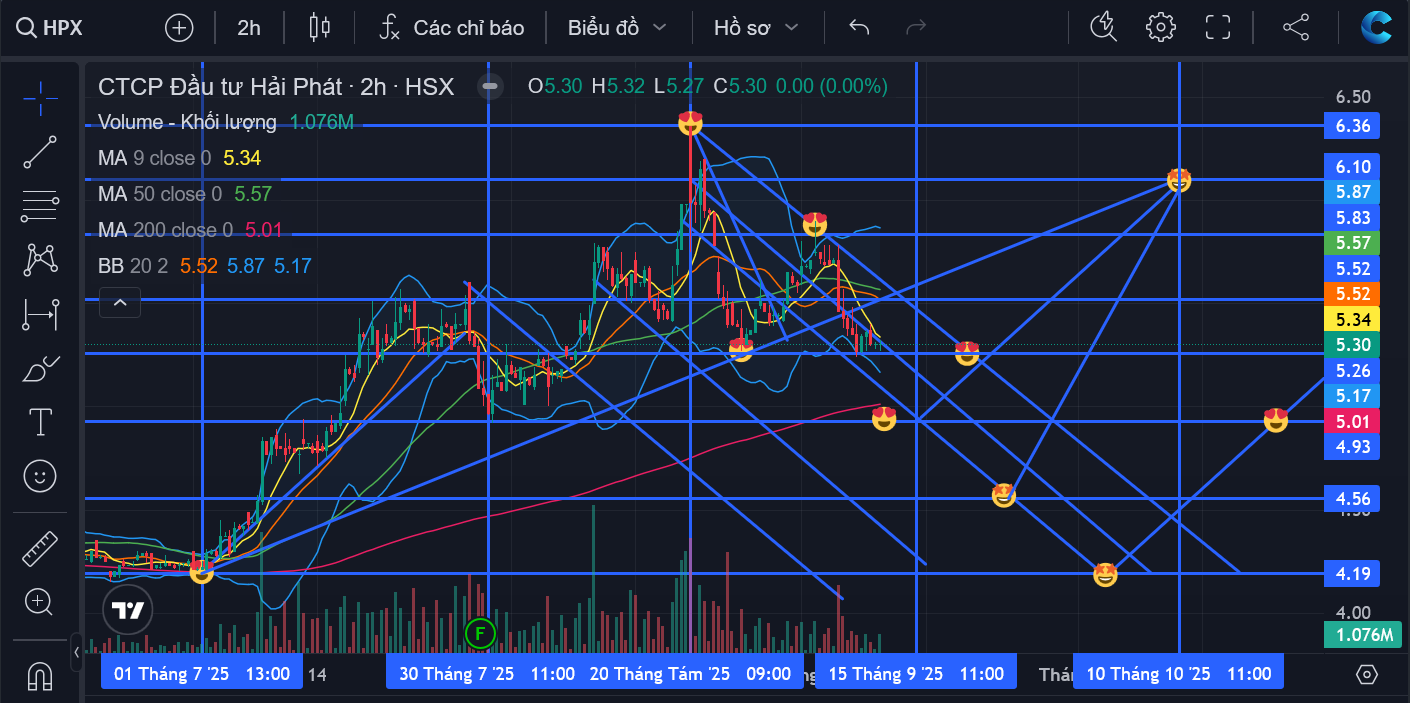Select the emoji marker at the 6.36 peak
The image size is (1410, 703).
(x=690, y=123)
